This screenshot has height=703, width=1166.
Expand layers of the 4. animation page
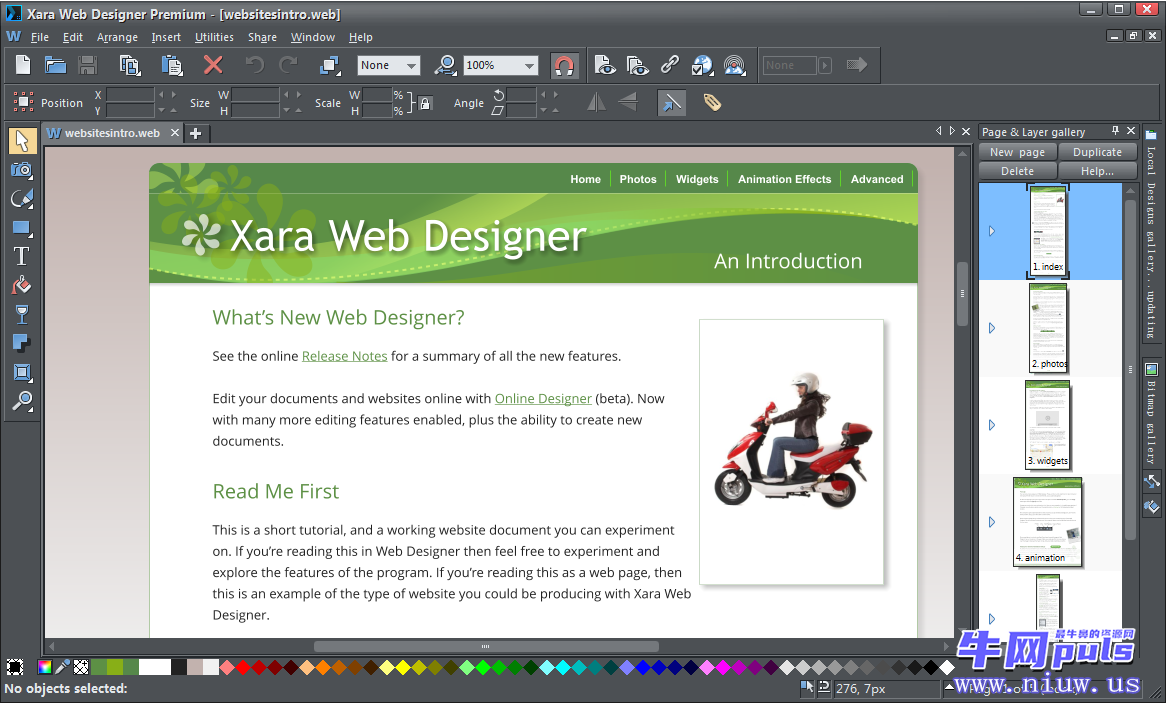coord(992,522)
